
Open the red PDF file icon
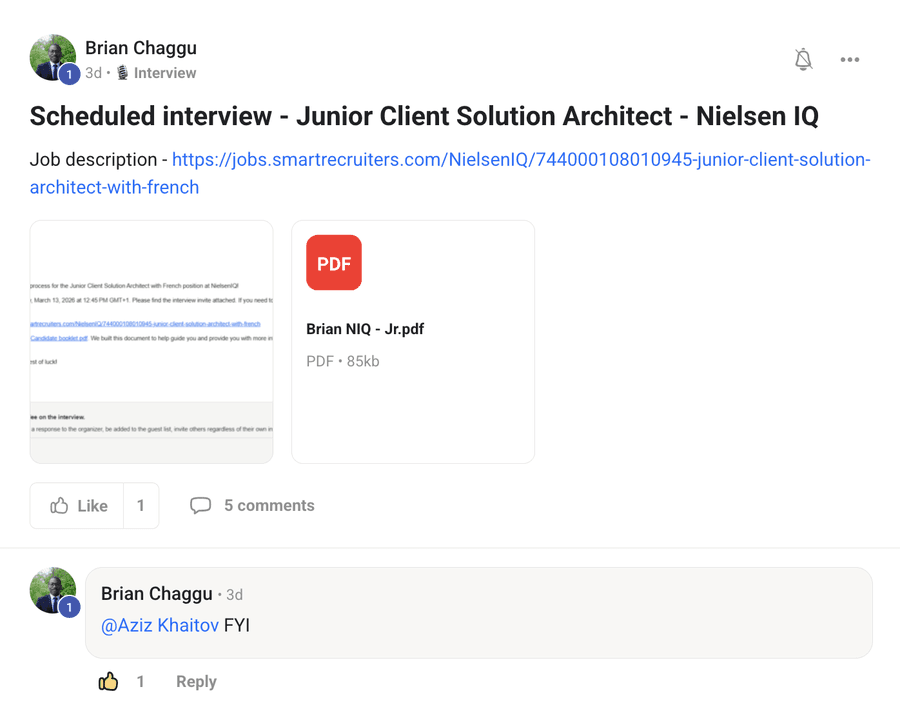[x=334, y=262]
